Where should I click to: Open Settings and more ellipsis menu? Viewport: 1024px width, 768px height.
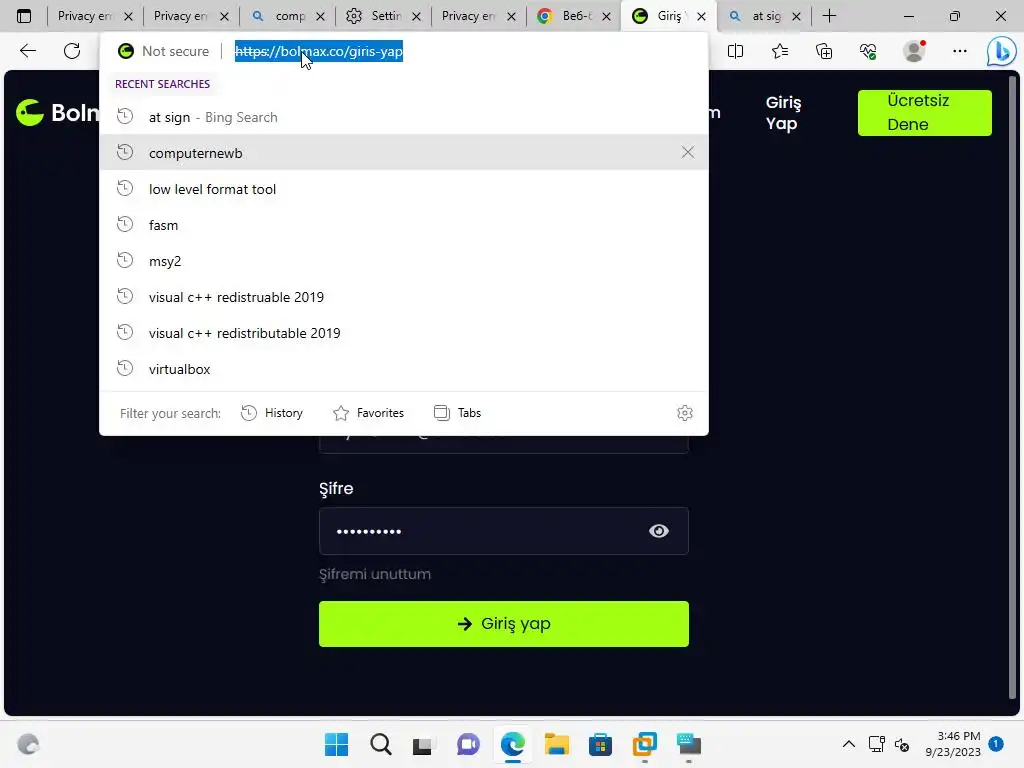pos(959,51)
